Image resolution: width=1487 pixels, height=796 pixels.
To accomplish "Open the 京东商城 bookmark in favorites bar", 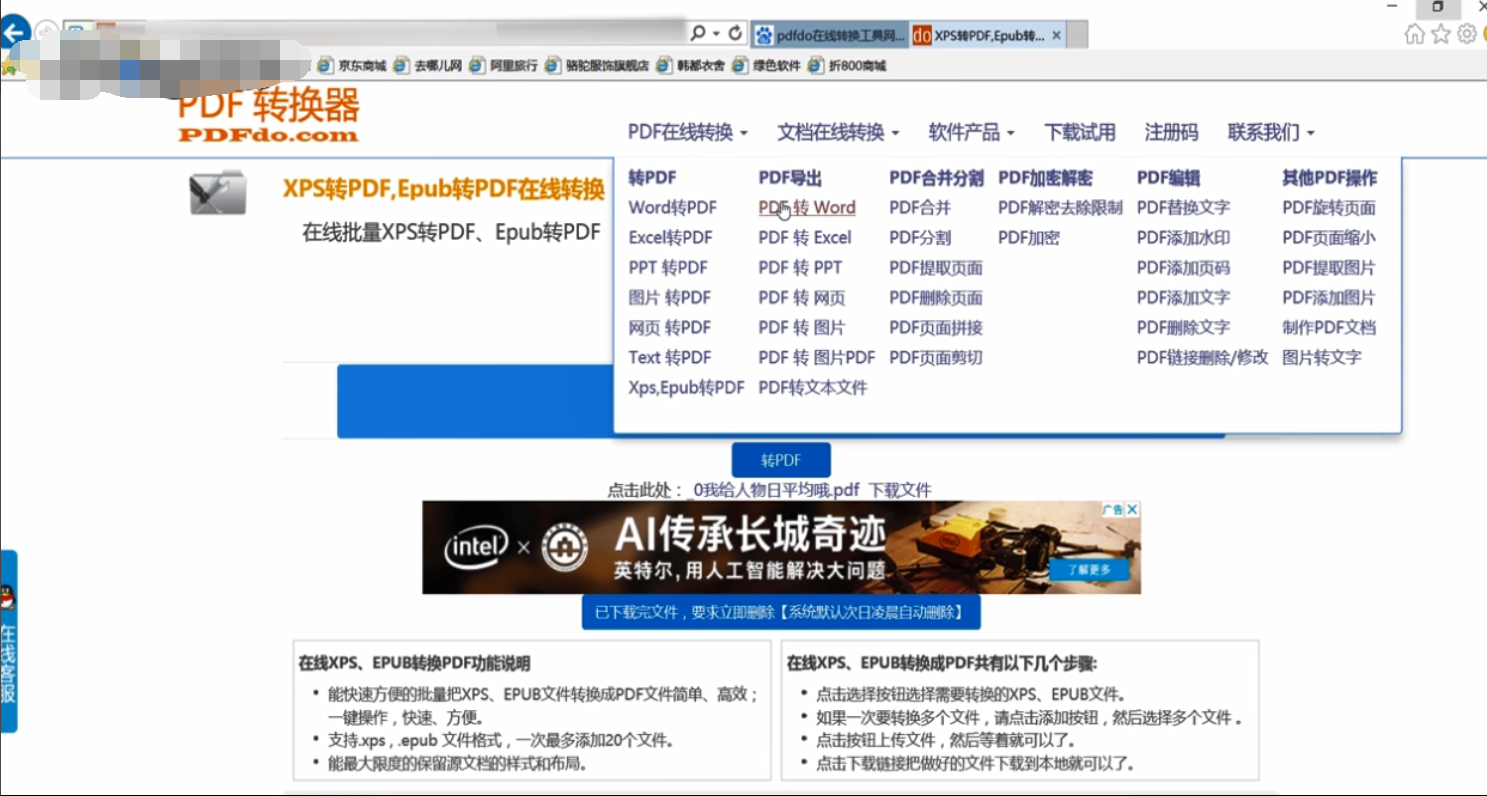I will 352,66.
